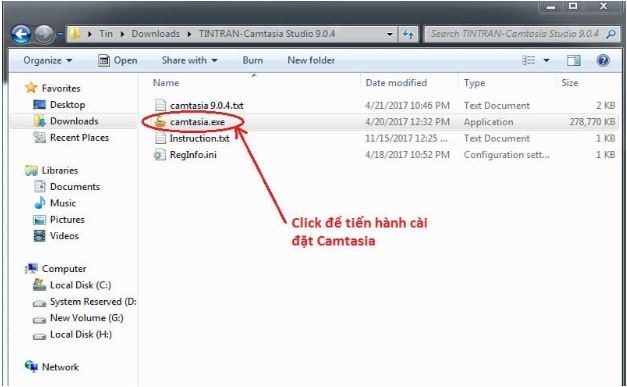Click the search magnifier icon

(611, 34)
